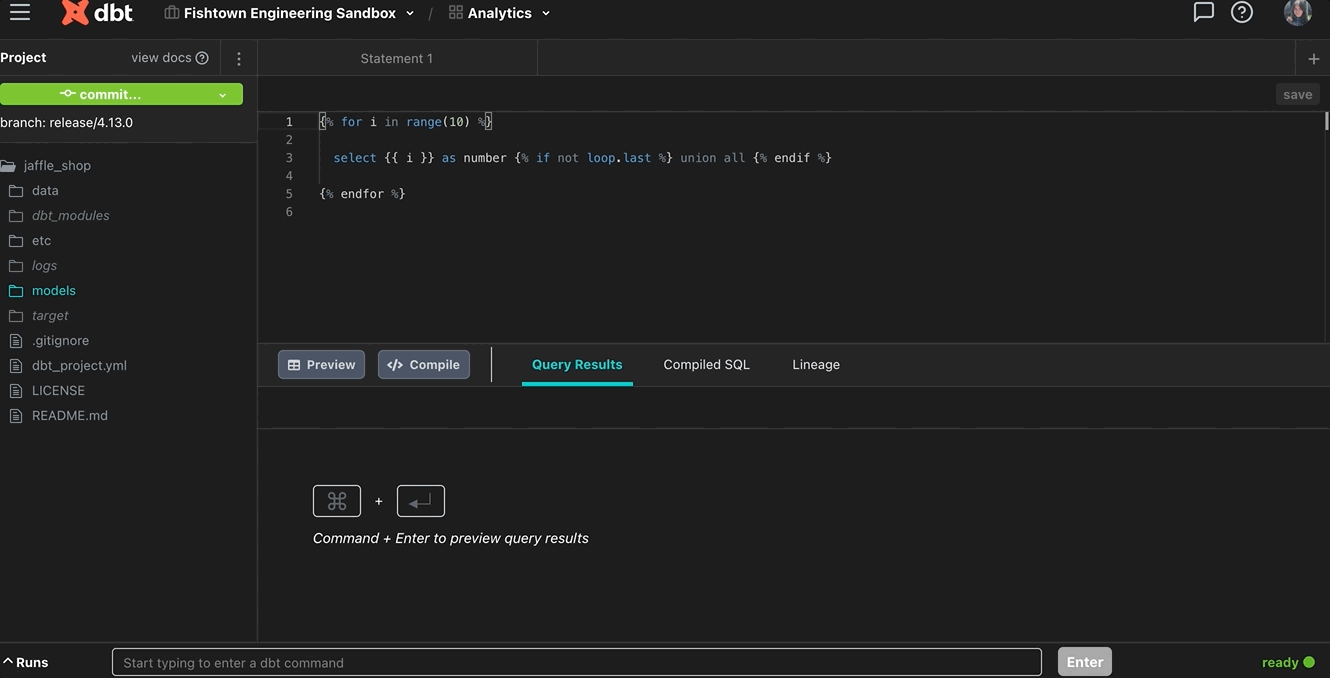
Task: Expand the Runs panel
Action: pyautogui.click(x=27, y=662)
